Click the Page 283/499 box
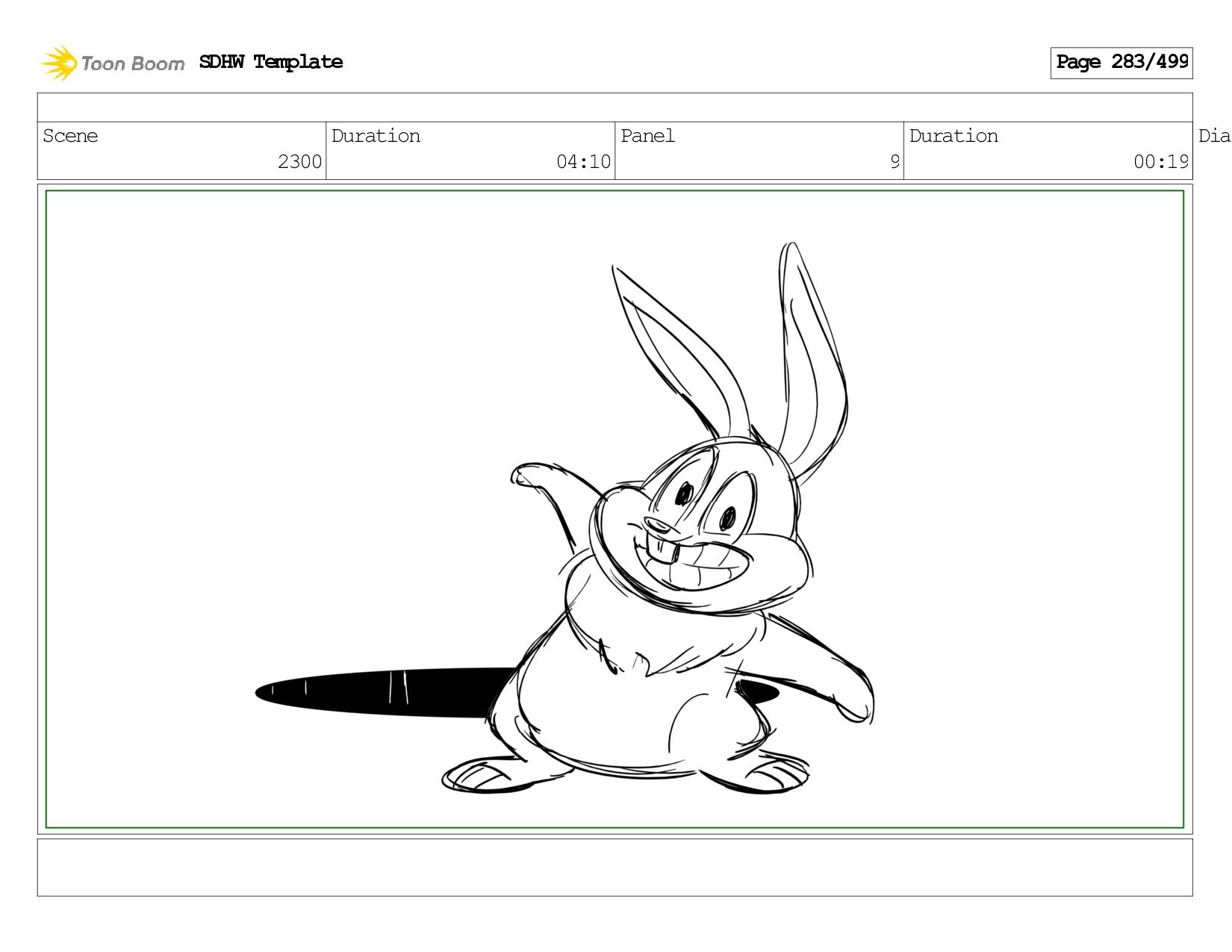 click(x=1121, y=63)
